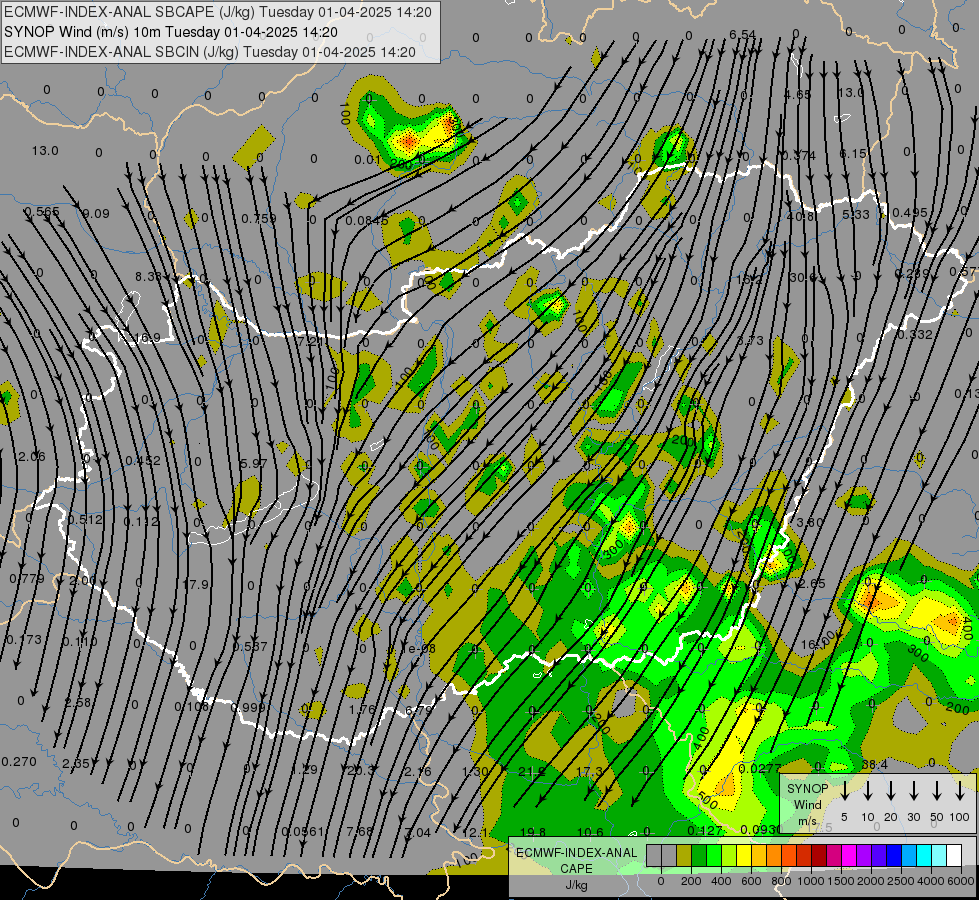
Task: Click the 0.0561 value near the bottom
Action: [303, 831]
